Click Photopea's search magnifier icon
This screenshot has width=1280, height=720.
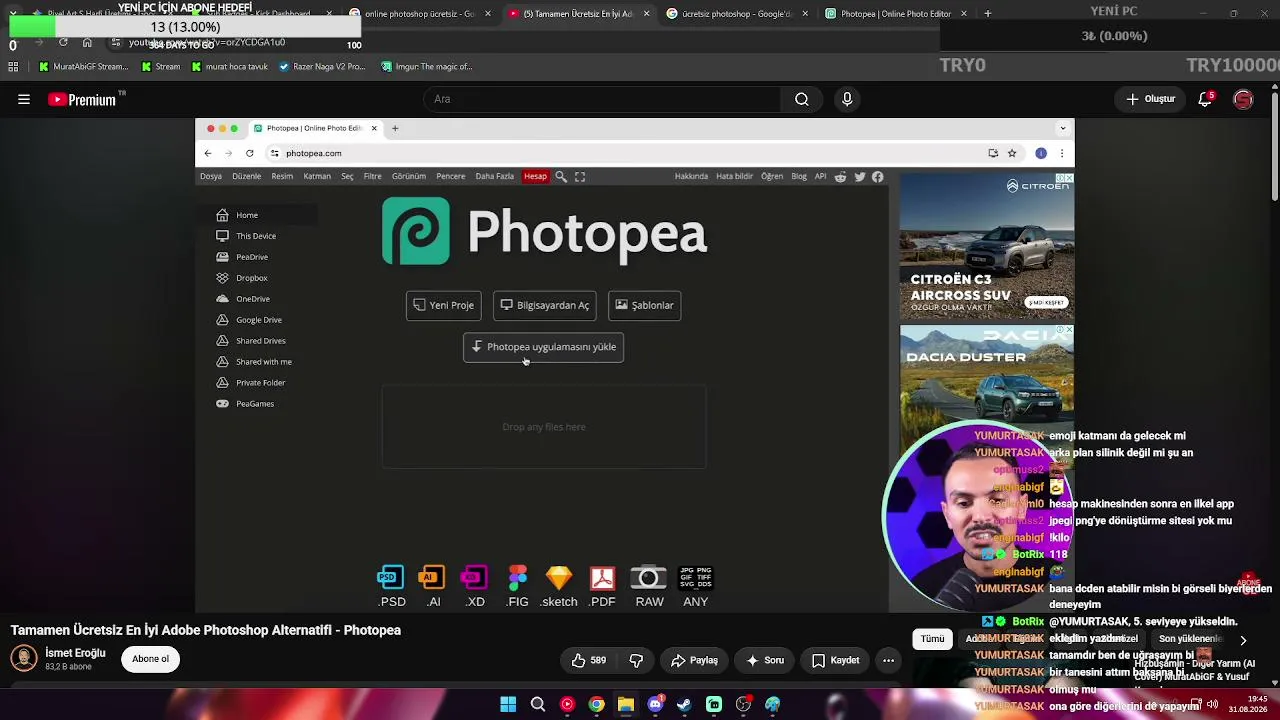click(x=561, y=177)
